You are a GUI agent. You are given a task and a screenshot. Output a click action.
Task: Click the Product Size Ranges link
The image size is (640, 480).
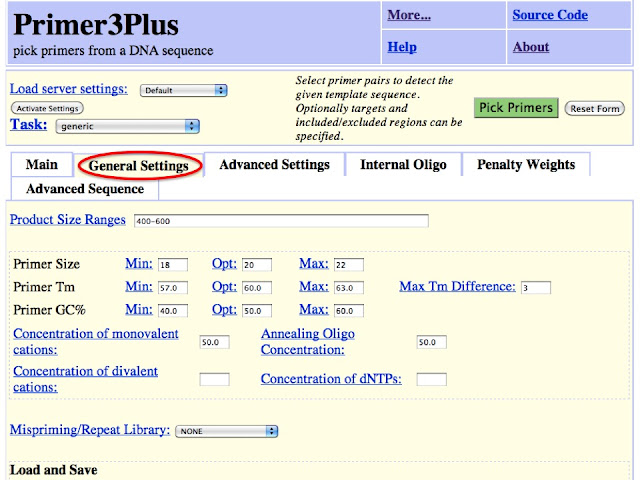click(x=68, y=220)
